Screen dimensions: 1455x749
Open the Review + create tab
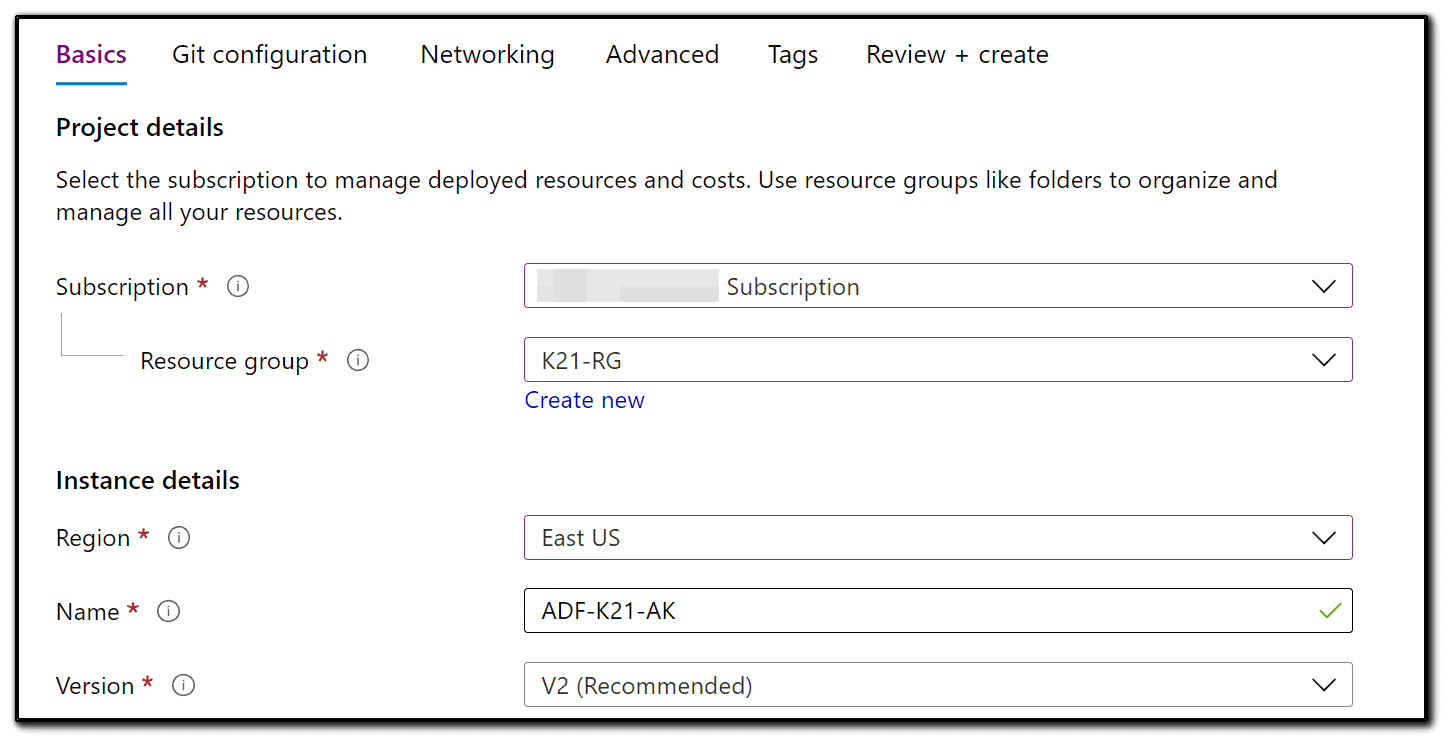(957, 54)
